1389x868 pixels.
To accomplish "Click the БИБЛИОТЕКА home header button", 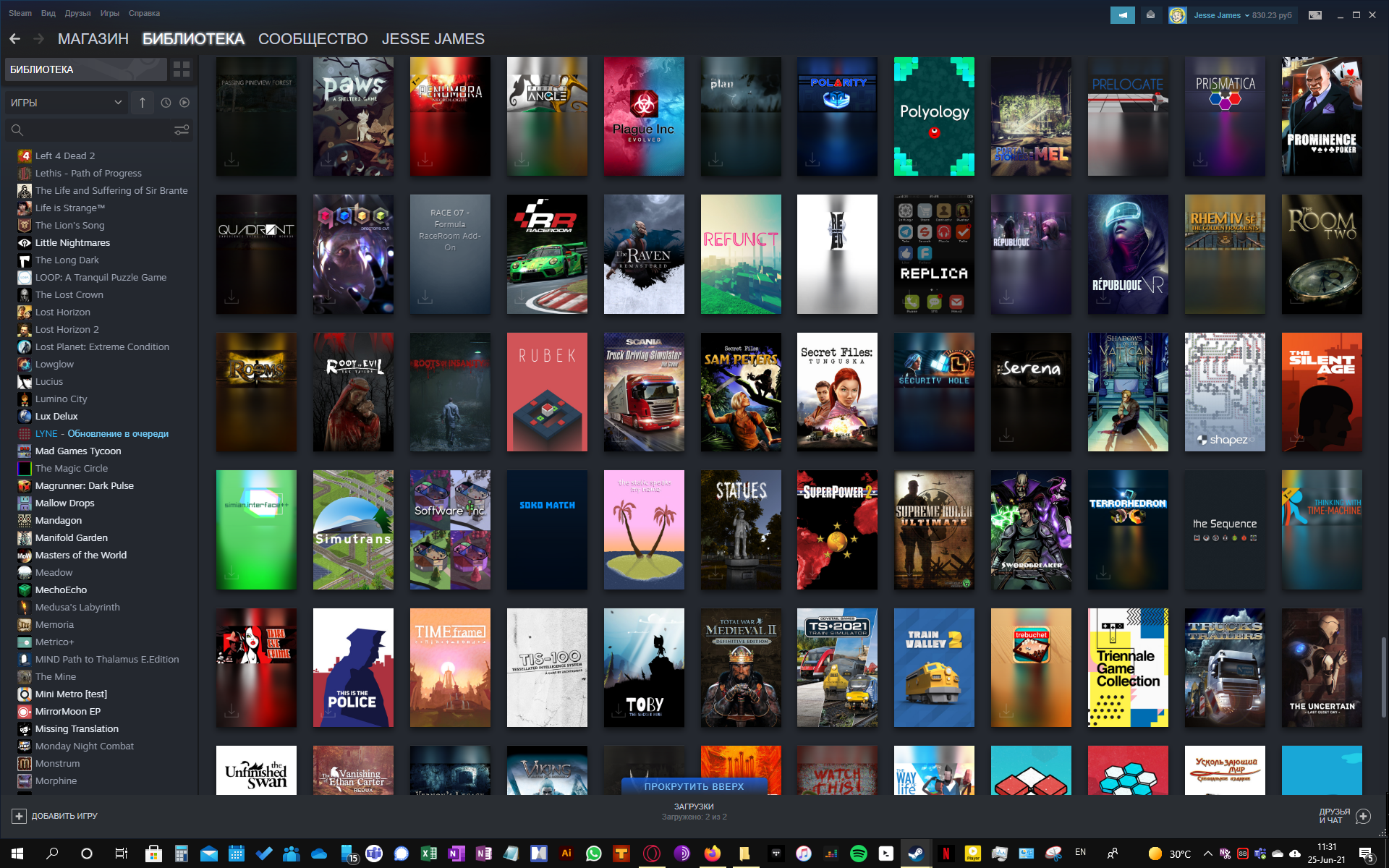I will coord(86,69).
